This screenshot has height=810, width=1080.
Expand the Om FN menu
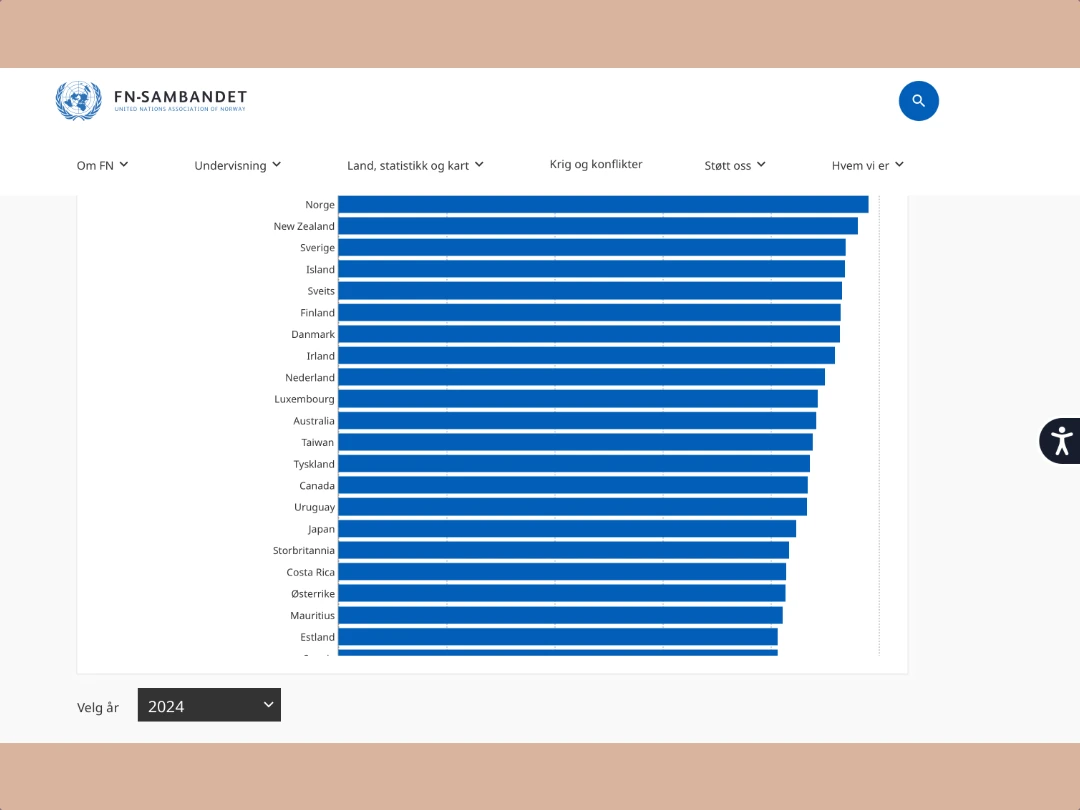click(x=102, y=165)
